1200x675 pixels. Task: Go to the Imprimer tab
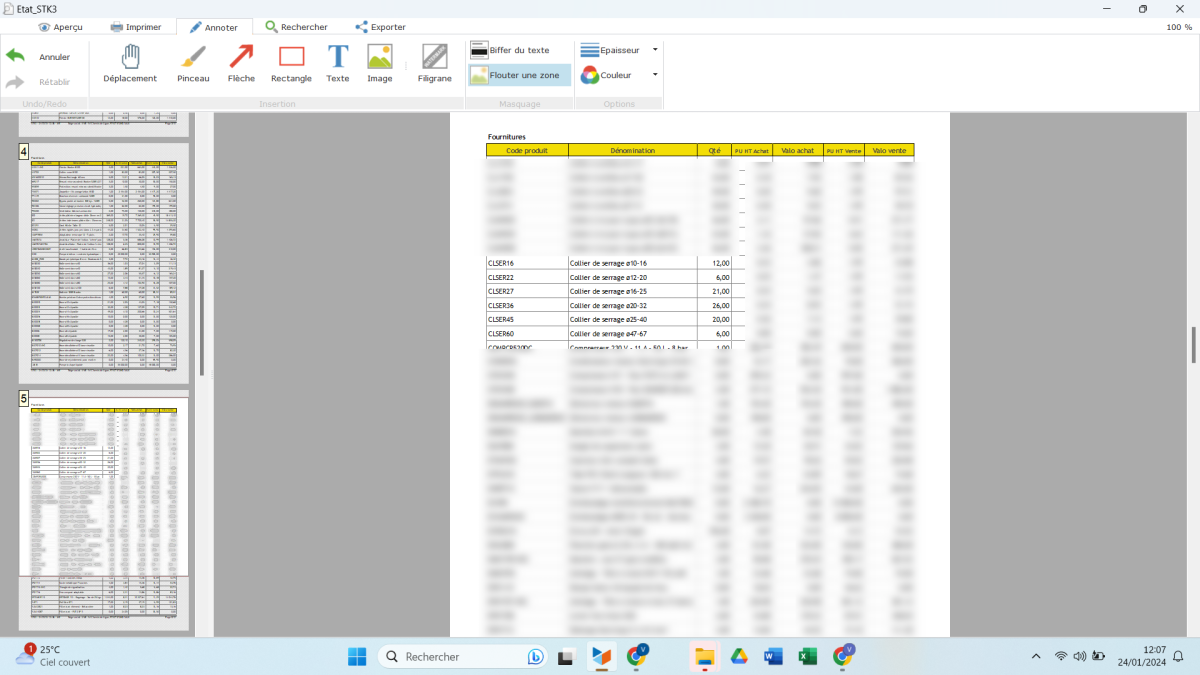click(135, 27)
